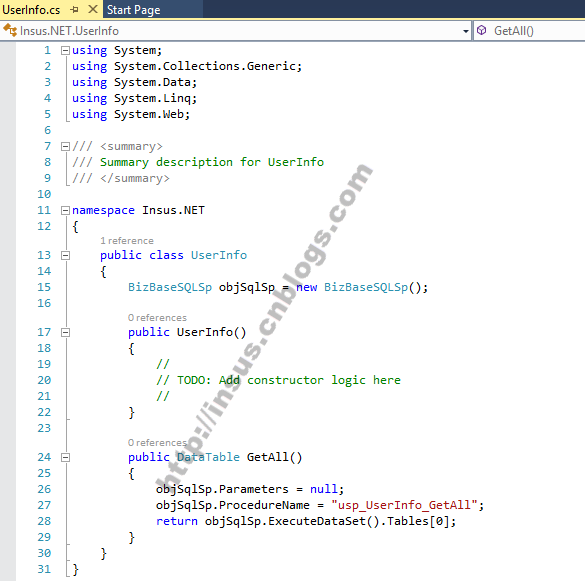Collapse the summary comment block
Viewport: 585px width, 581px height.
65,146
